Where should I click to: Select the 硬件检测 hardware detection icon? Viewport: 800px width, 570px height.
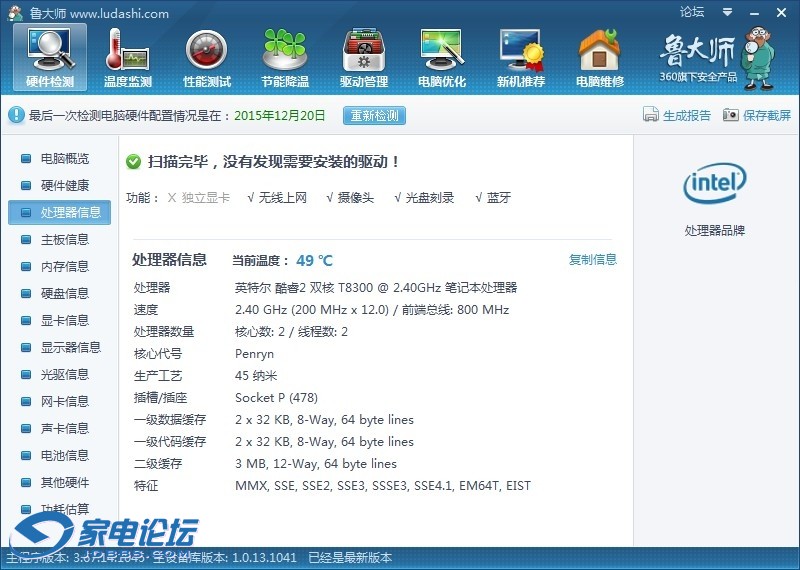[x=49, y=56]
